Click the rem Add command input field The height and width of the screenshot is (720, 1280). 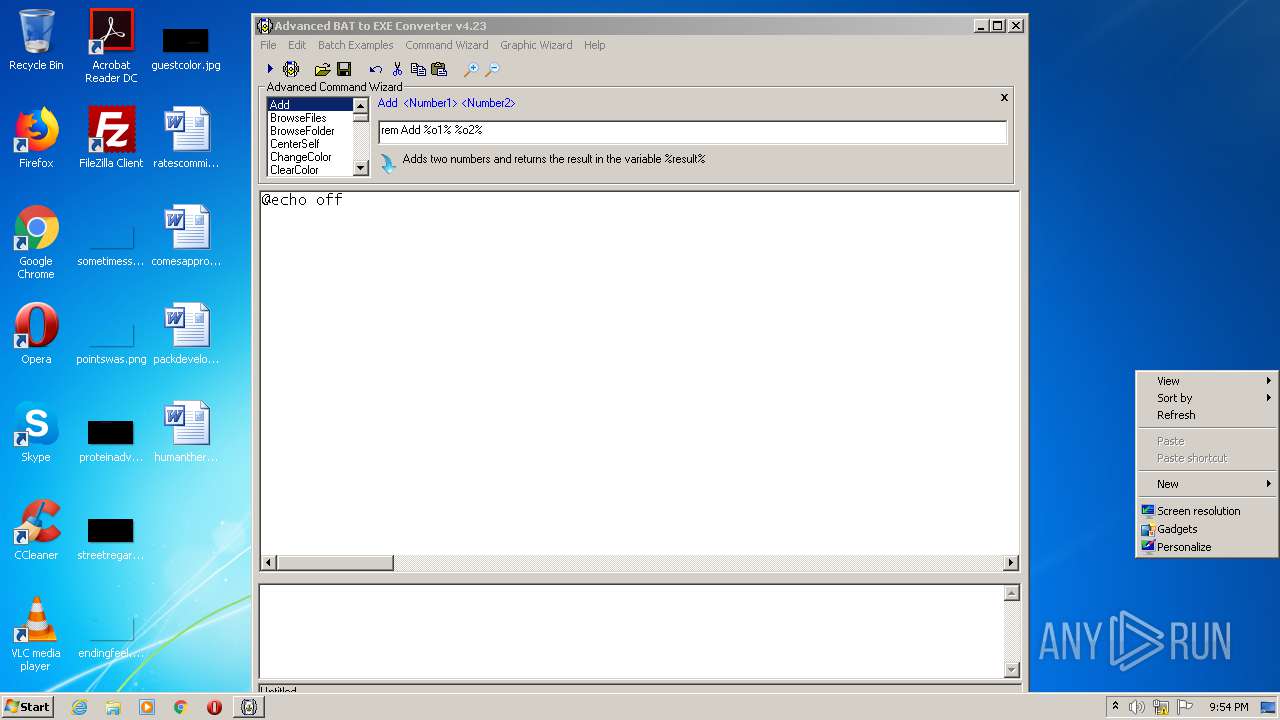coord(692,131)
